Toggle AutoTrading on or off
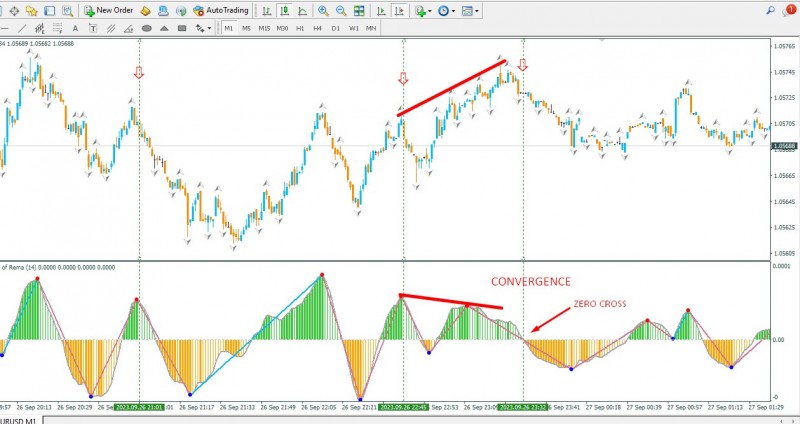The height and width of the screenshot is (424, 800). (221, 10)
